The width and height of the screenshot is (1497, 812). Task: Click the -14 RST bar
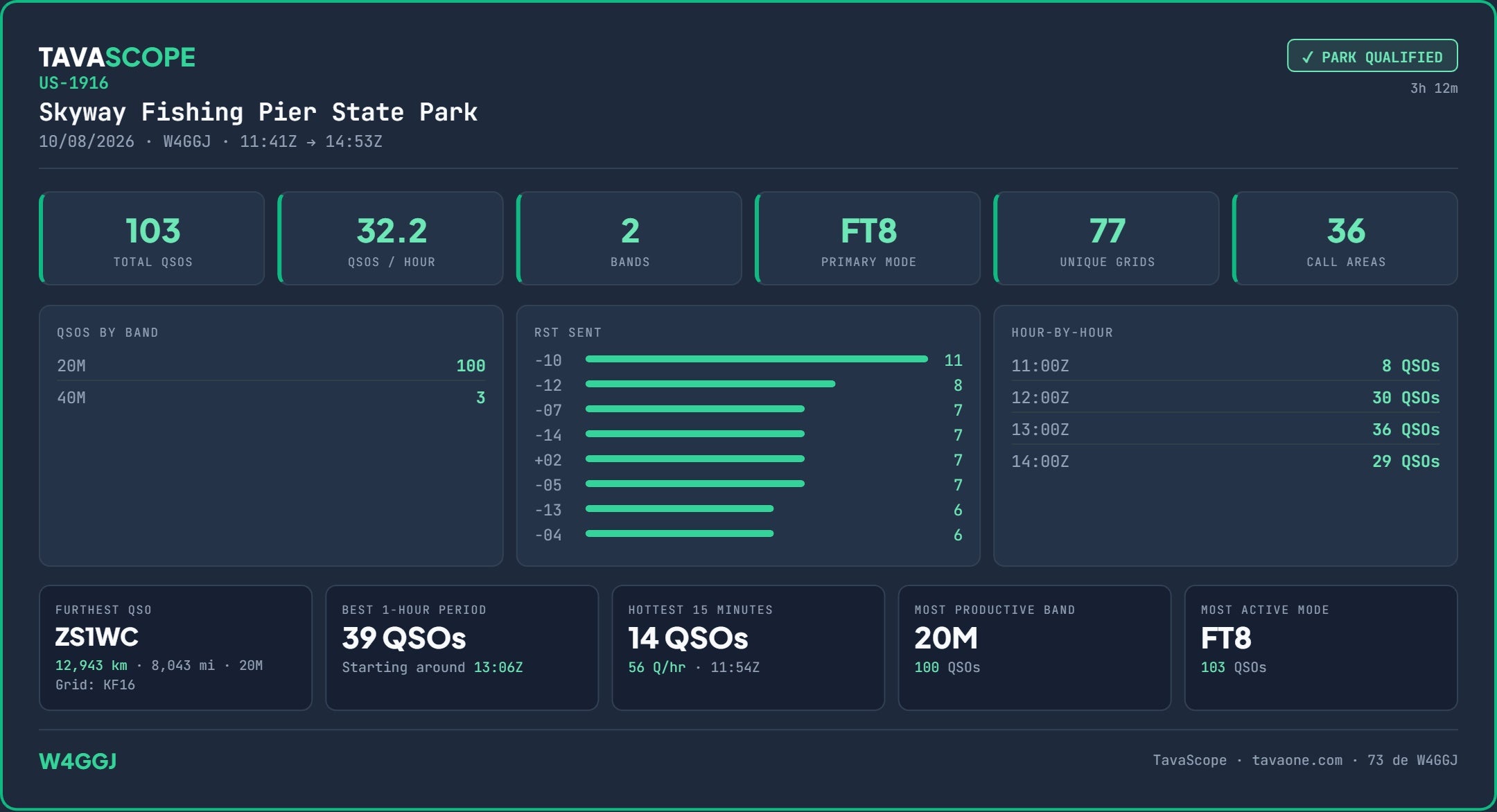coord(695,434)
